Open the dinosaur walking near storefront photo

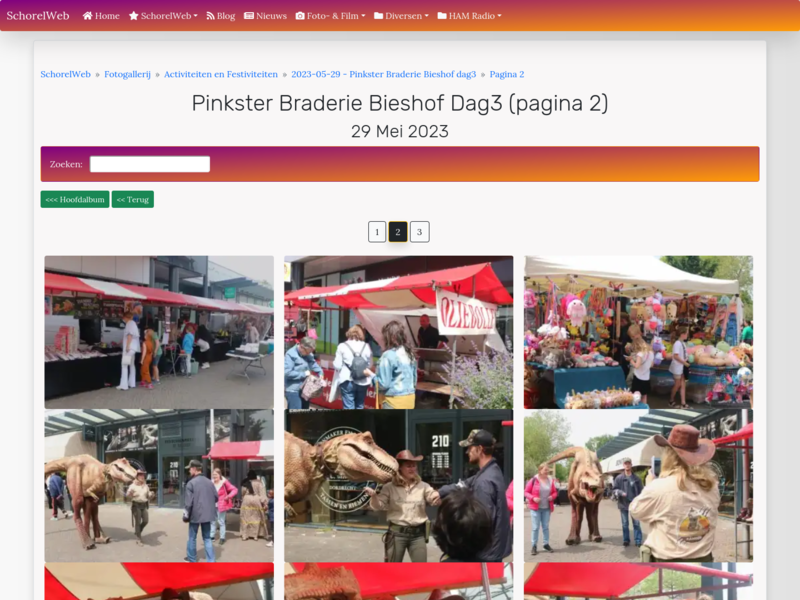tap(159, 486)
